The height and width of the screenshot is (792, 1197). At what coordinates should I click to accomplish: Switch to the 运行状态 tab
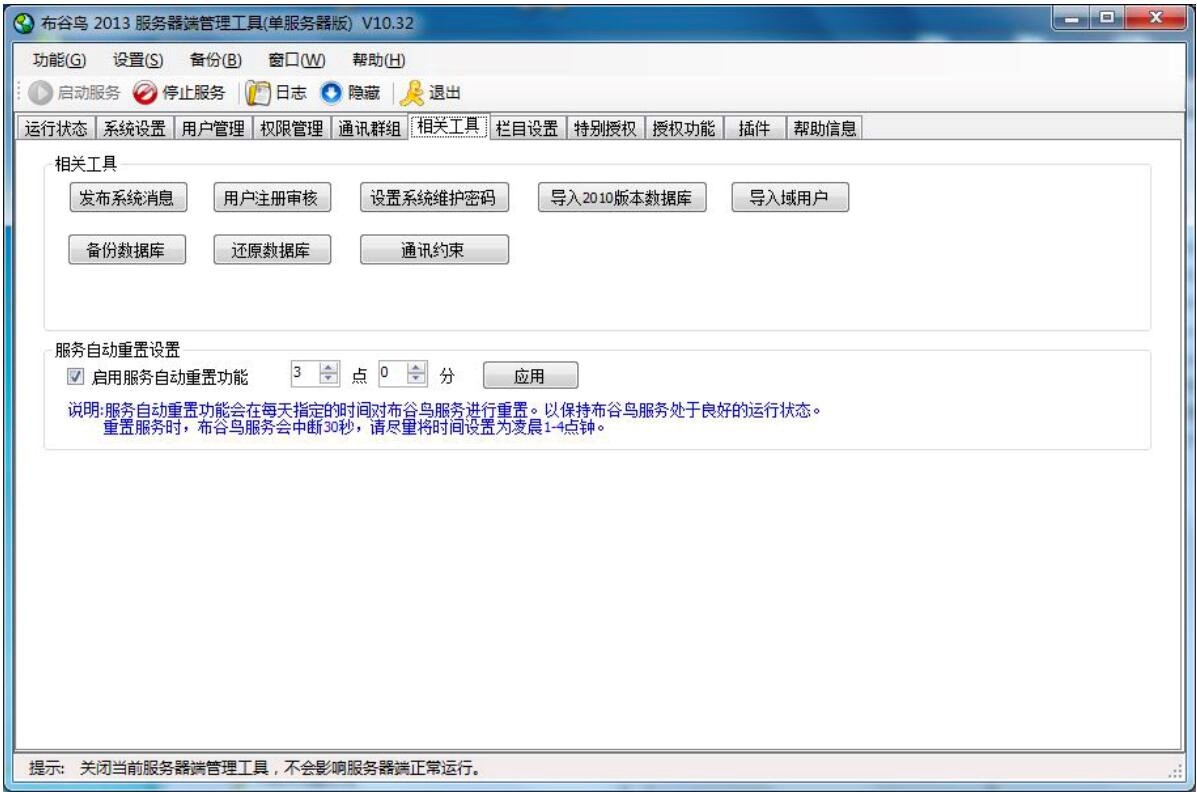pos(55,128)
